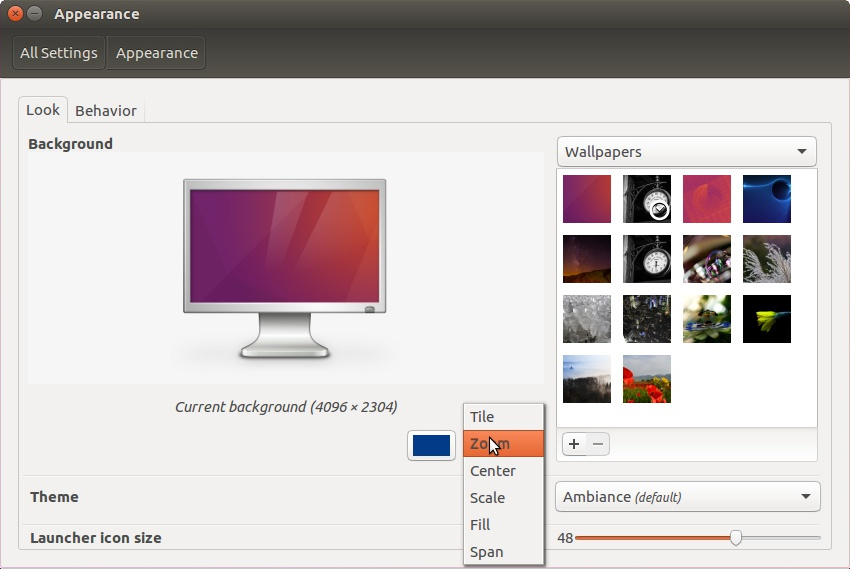This screenshot has height=569, width=850.
Task: Pick the yellow flower on black wallpaper
Action: [x=766, y=319]
